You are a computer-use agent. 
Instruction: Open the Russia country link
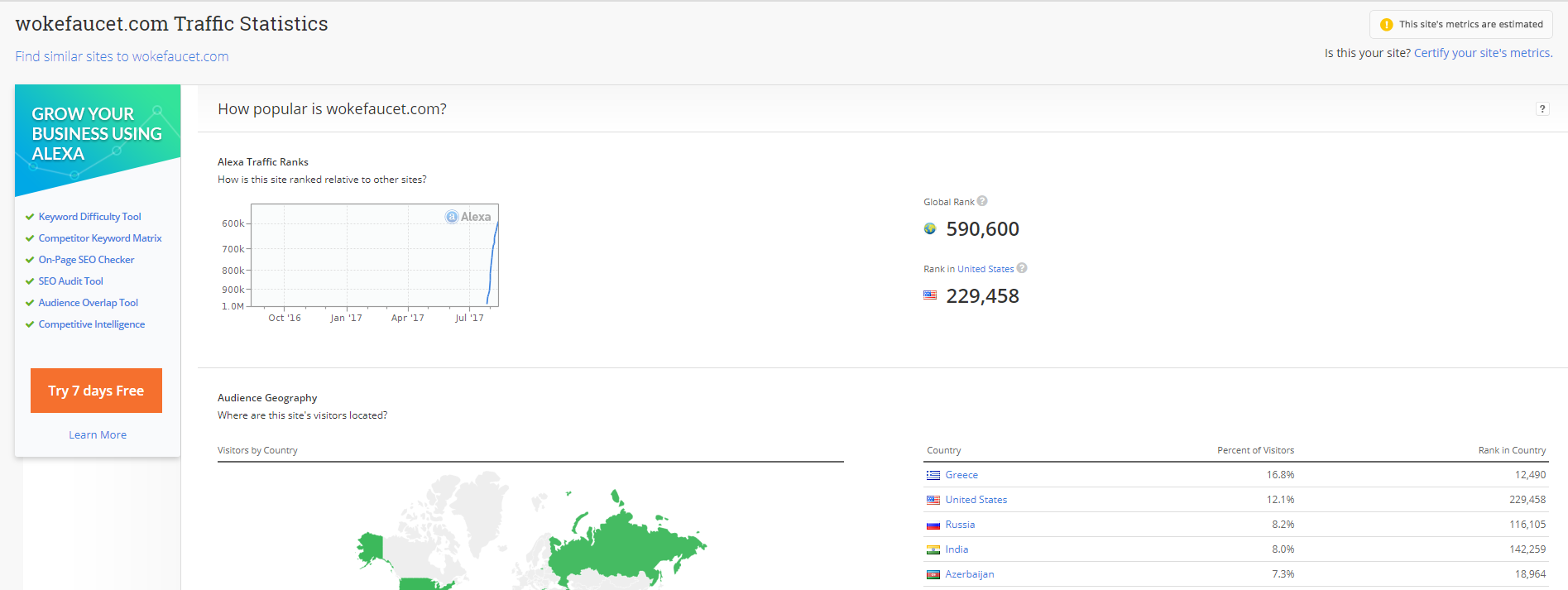(960, 525)
